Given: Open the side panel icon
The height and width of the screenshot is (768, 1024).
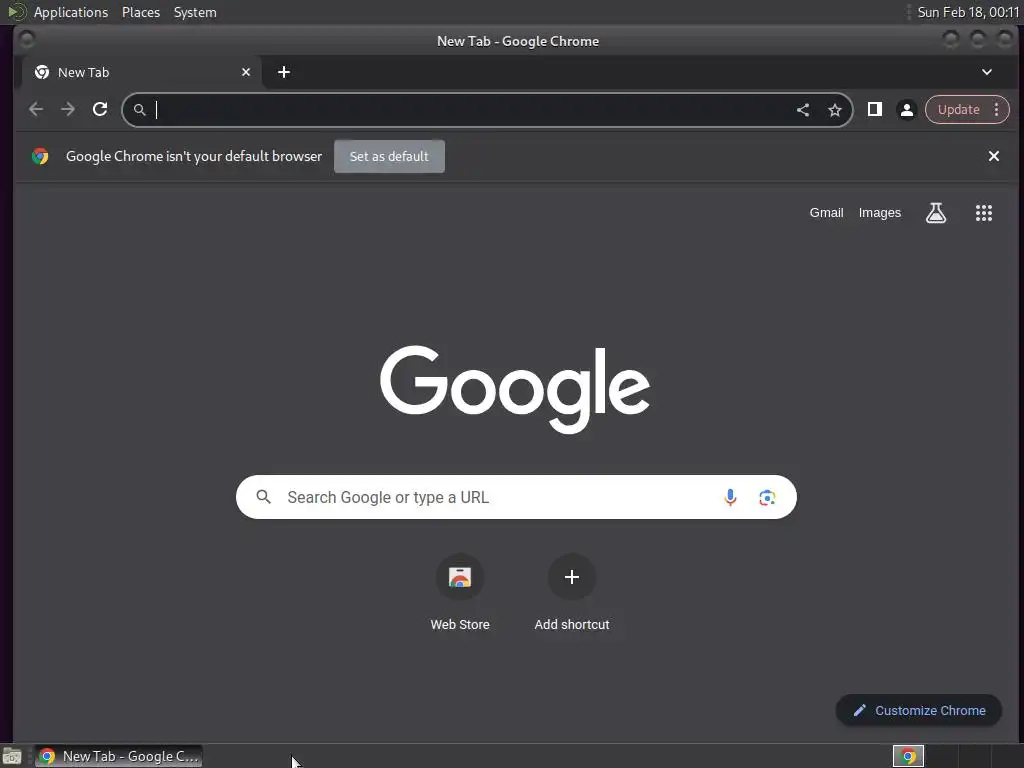Looking at the screenshot, I should coord(875,110).
